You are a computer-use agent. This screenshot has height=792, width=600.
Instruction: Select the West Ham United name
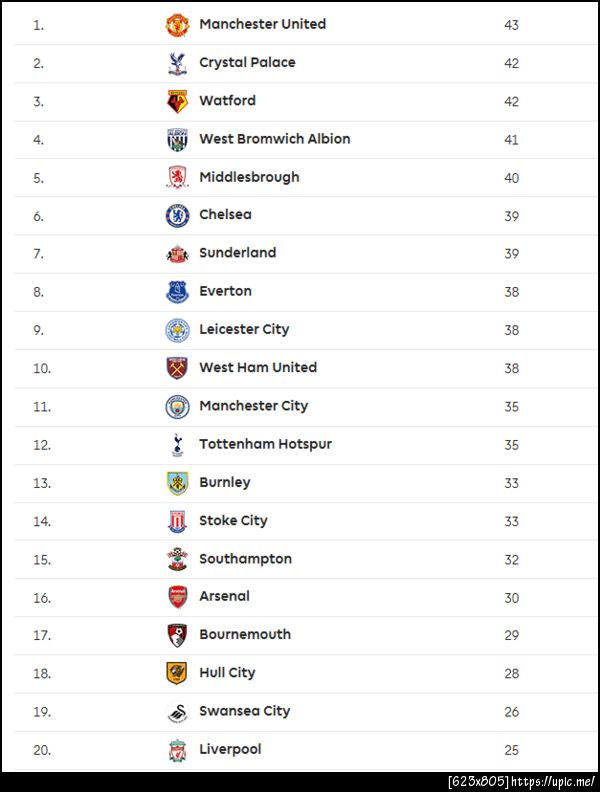pos(257,368)
